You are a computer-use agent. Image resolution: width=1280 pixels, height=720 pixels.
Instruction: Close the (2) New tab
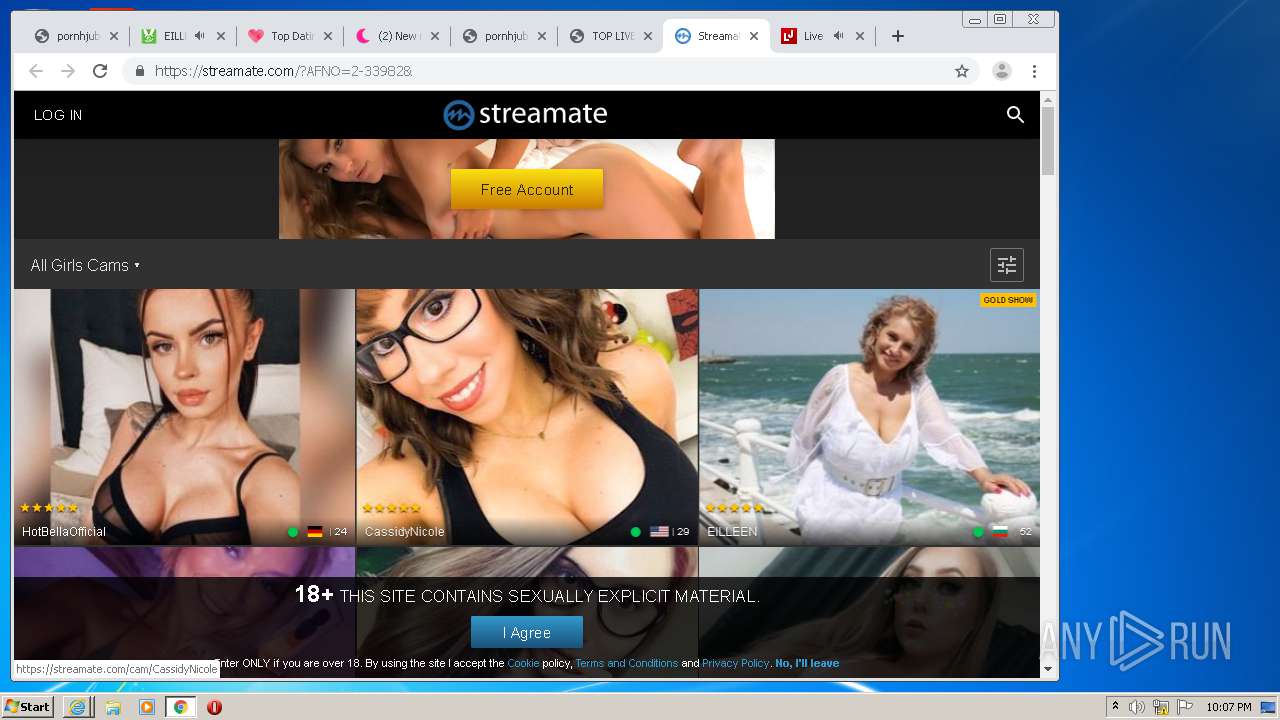[x=435, y=36]
